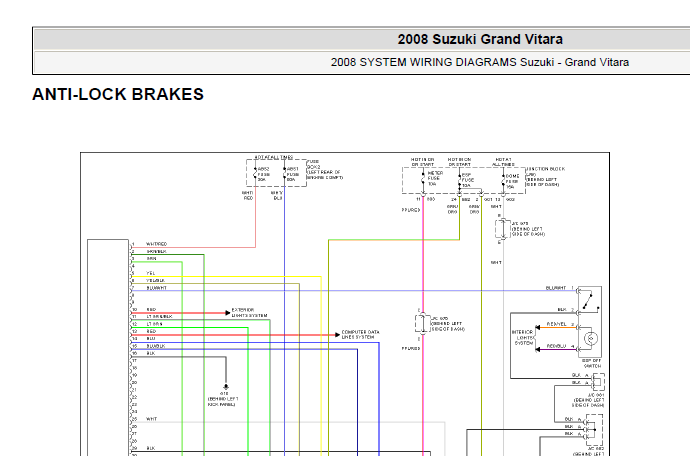Click the '2008 Suzuki Grand Vitara' title
Screen dimensions: 690x456
pyautogui.click(x=480, y=39)
